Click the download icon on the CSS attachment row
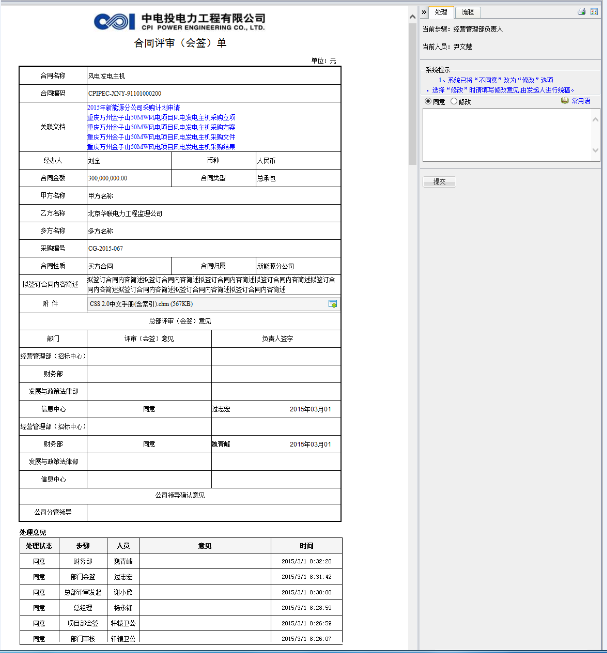607x653 pixels. [332, 304]
